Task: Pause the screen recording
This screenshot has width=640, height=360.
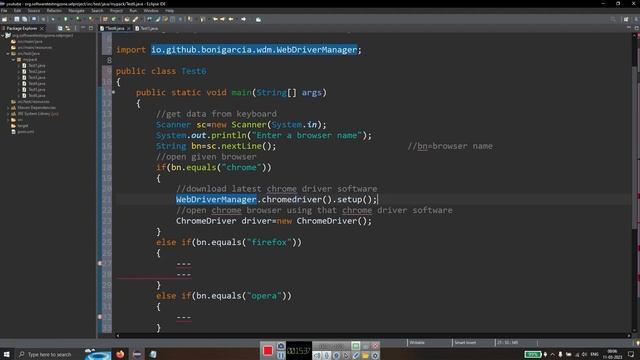Action: coord(281,356)
